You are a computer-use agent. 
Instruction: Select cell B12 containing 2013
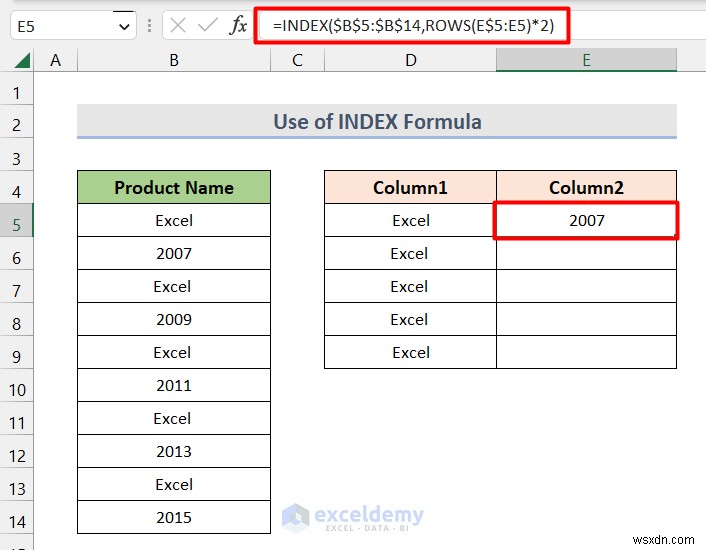click(174, 451)
